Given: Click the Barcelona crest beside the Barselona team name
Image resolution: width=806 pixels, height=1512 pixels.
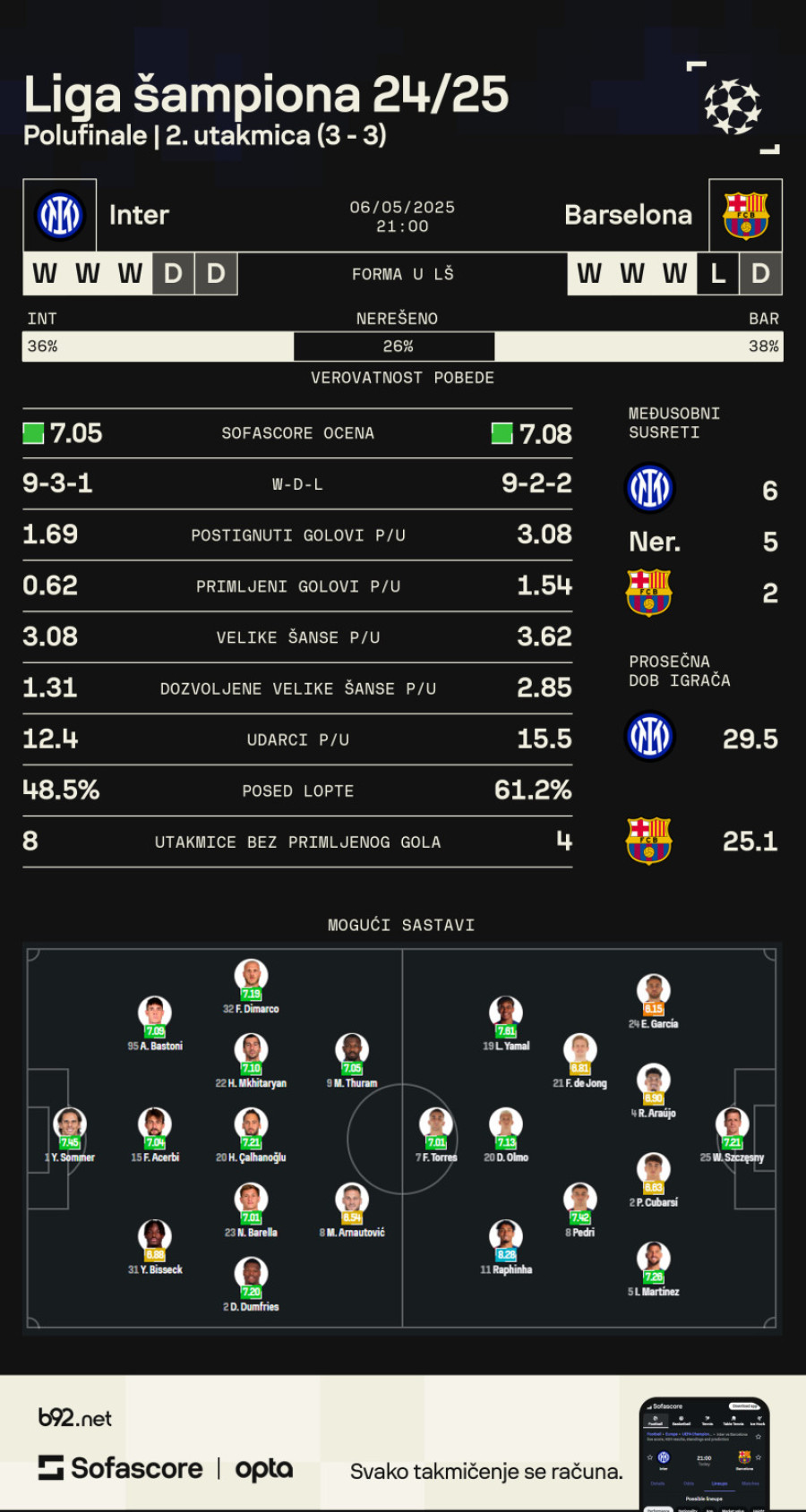Looking at the screenshot, I should coord(745,215).
